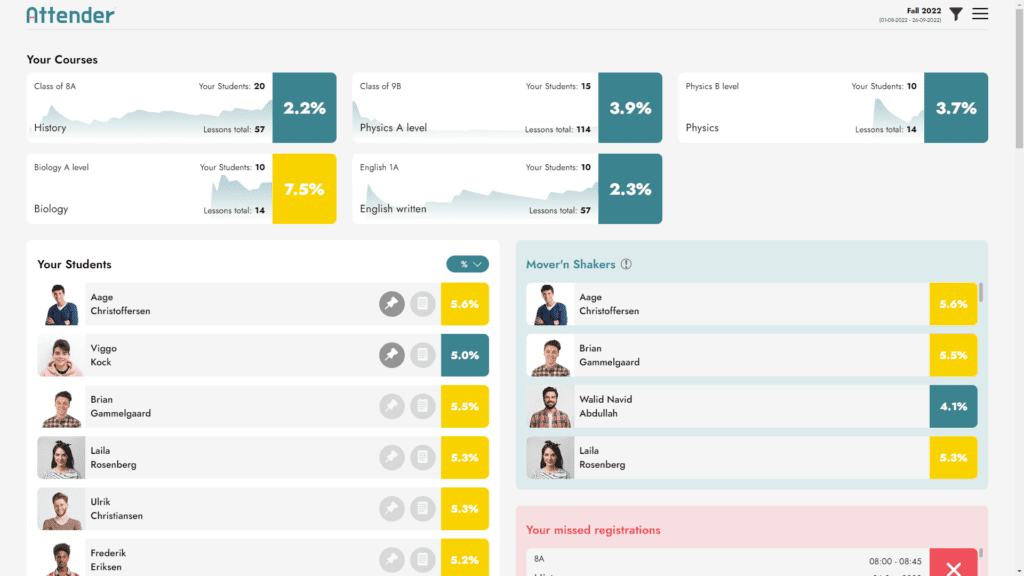Viewport: 1024px width, 576px height.
Task: Open the Class of 8A History course
Action: [x=150, y=107]
